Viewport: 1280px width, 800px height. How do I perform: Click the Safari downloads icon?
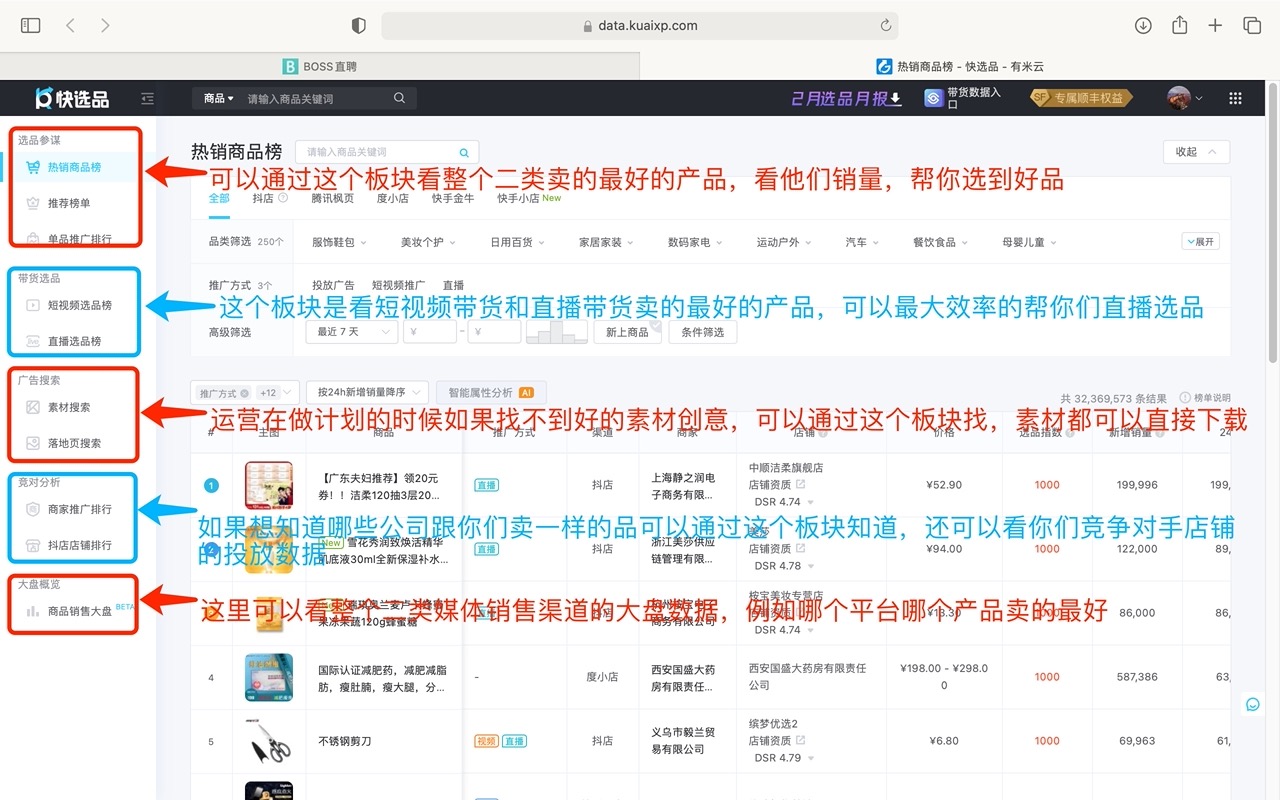(x=1143, y=26)
